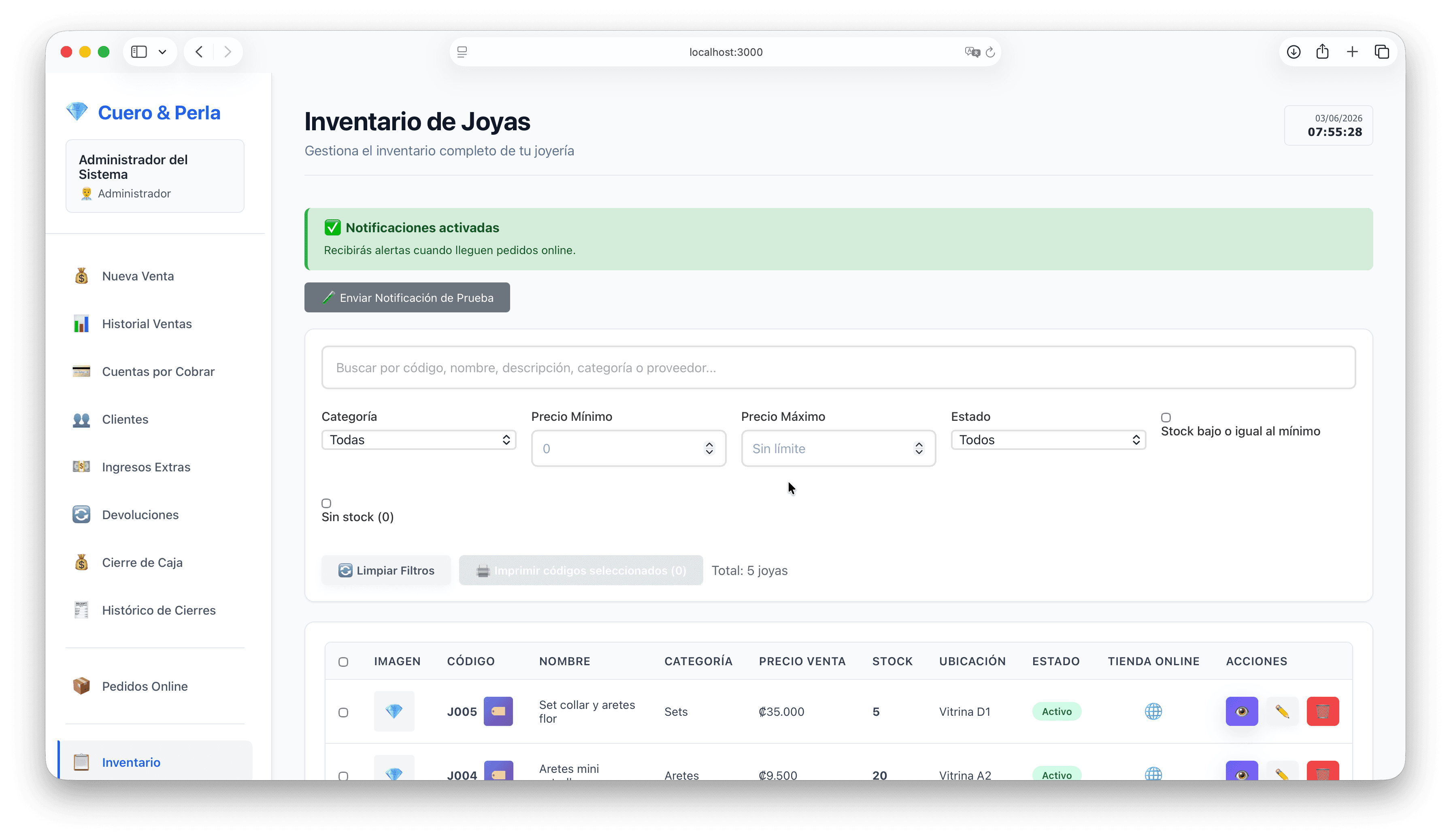Click the bar chart icon for Historial Ventas
Screen dimensions: 1451x840
[x=81, y=324]
